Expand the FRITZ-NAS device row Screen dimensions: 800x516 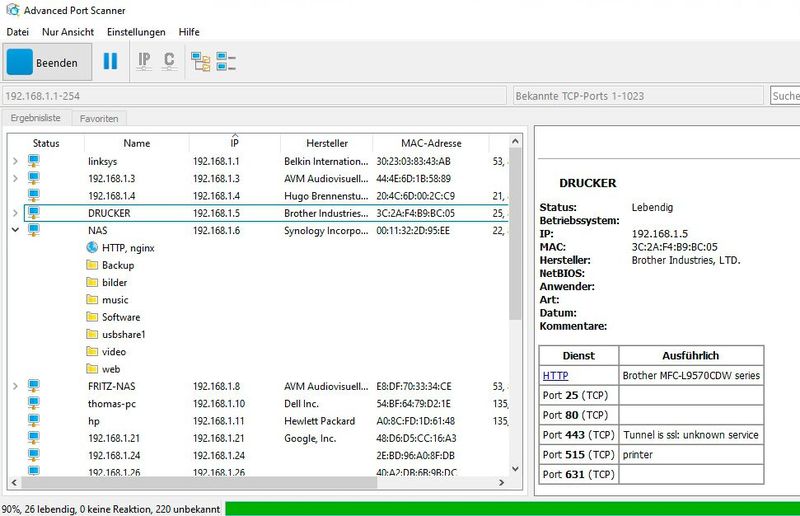(15, 386)
